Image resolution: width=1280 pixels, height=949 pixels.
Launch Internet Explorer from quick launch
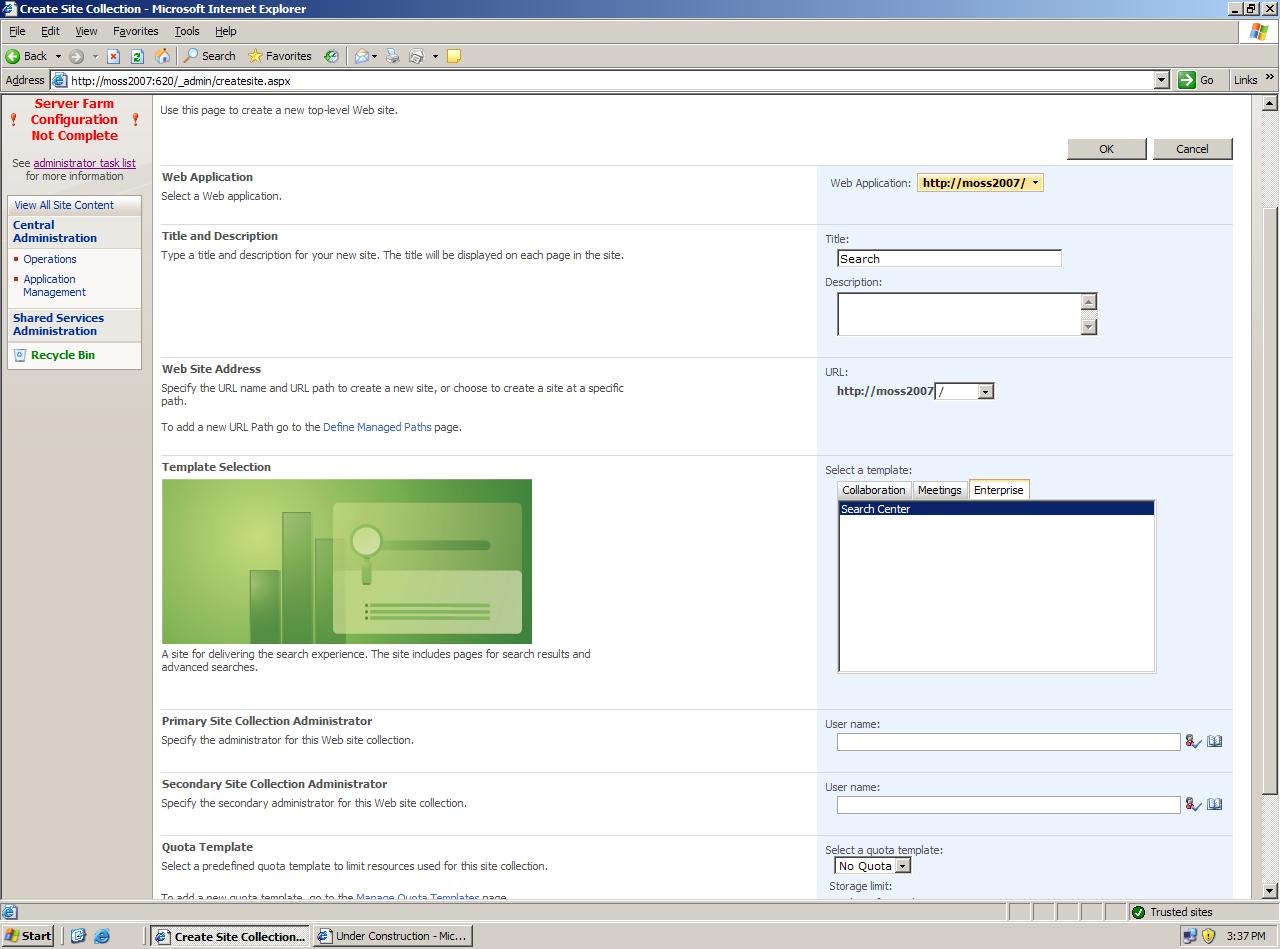click(101, 936)
